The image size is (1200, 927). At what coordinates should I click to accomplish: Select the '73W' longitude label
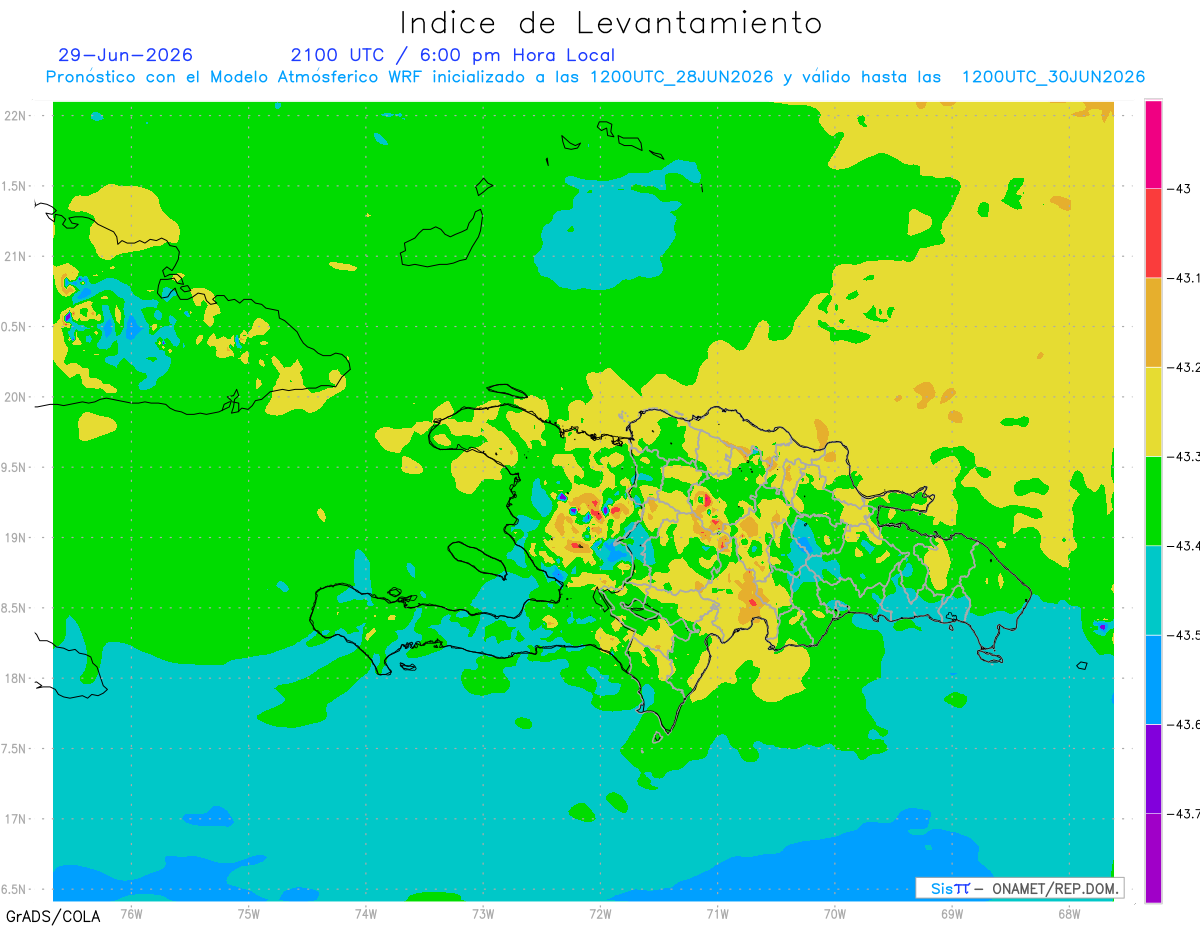(x=483, y=913)
